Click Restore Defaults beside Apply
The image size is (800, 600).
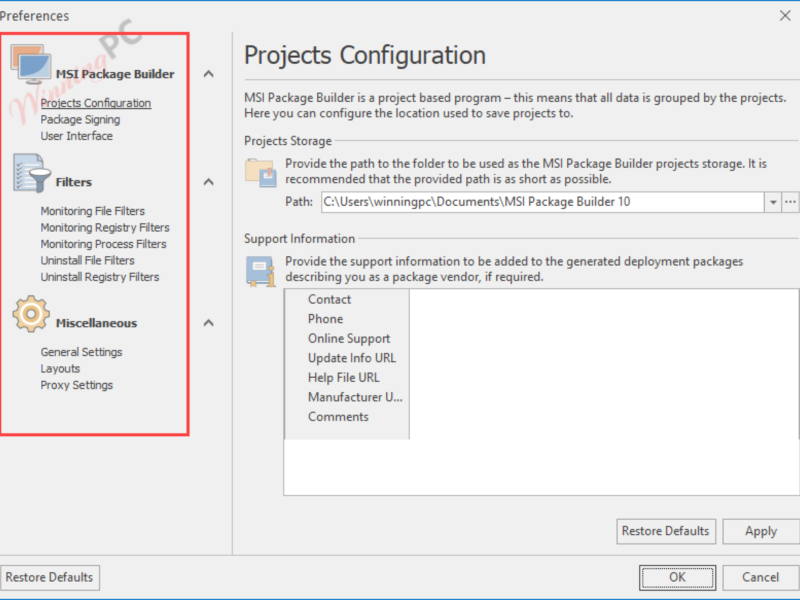pyautogui.click(x=666, y=531)
